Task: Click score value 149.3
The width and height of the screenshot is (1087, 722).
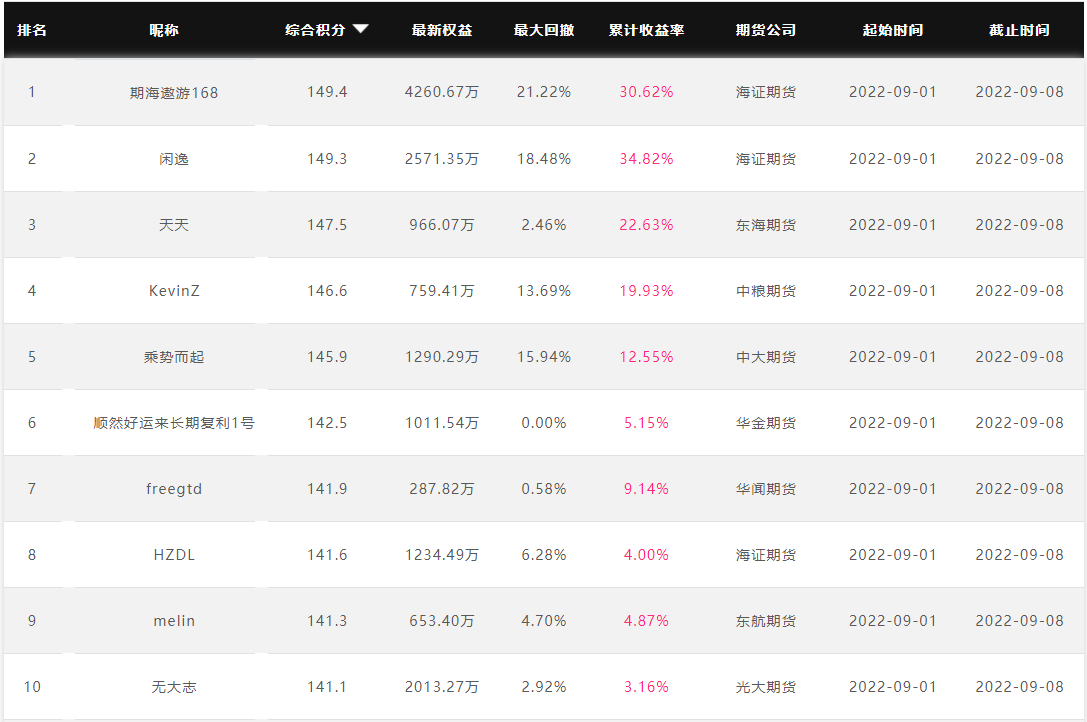Action: (327, 159)
